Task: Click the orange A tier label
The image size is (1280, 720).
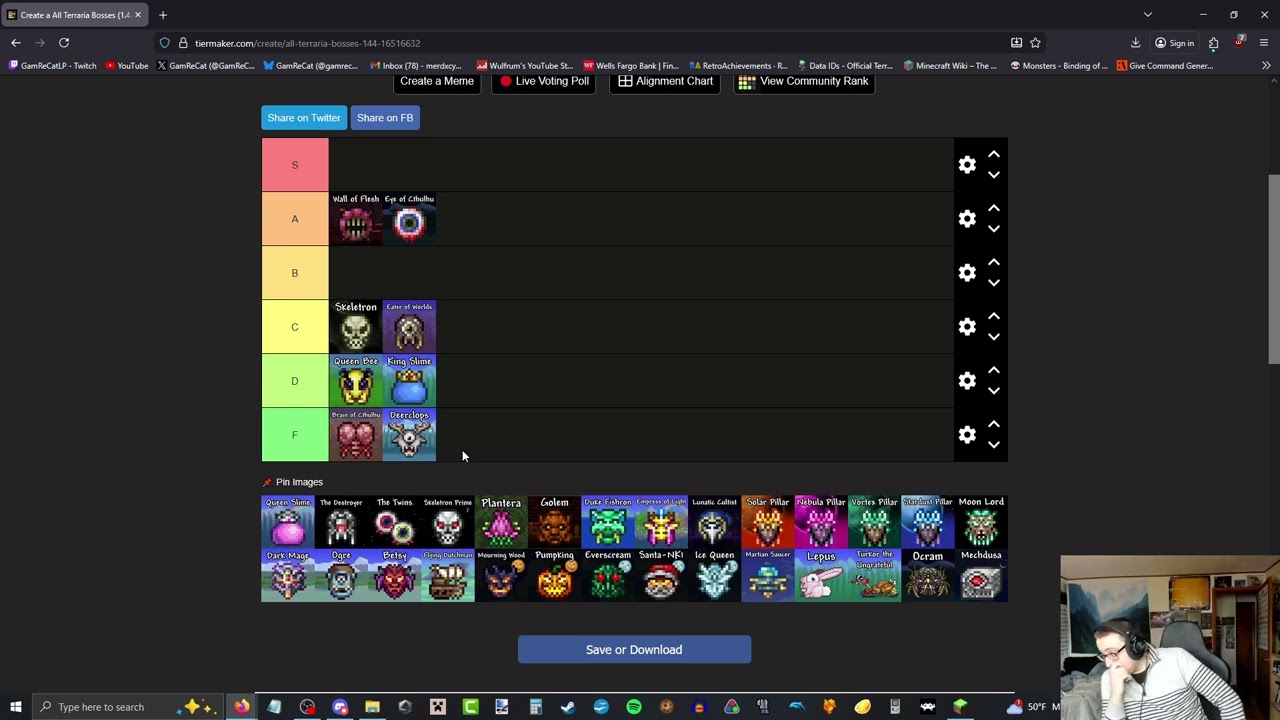Action: point(295,219)
